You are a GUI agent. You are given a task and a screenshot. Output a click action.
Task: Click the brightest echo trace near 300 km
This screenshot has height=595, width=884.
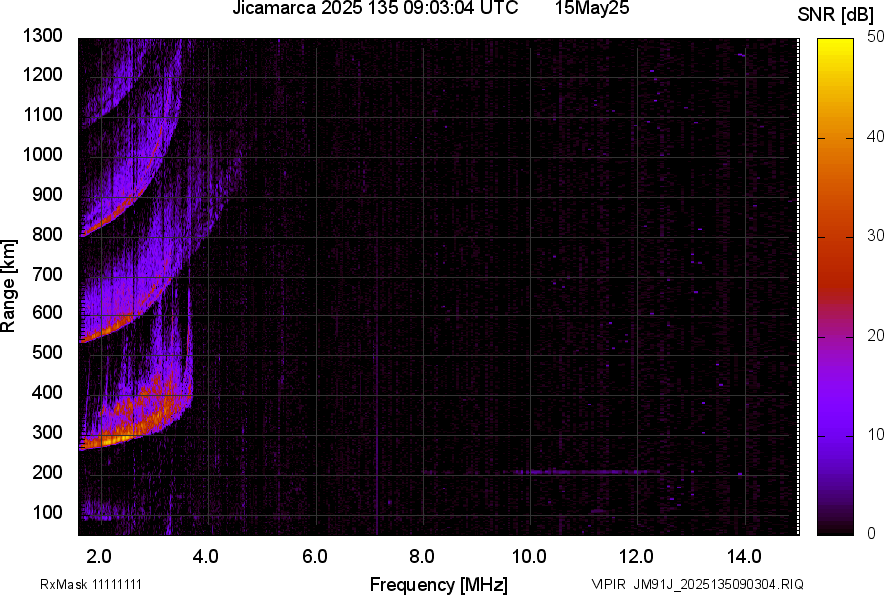click(110, 438)
